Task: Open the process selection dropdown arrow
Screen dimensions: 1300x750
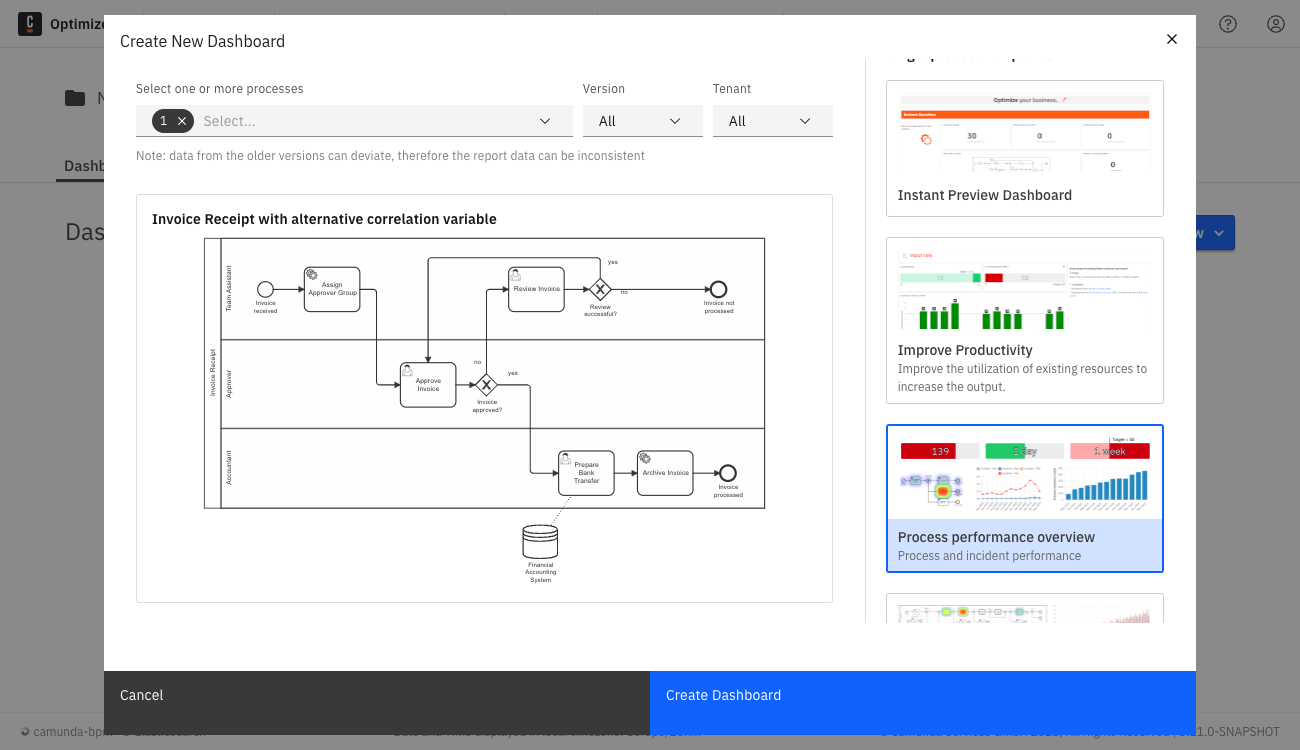Action: coord(545,121)
